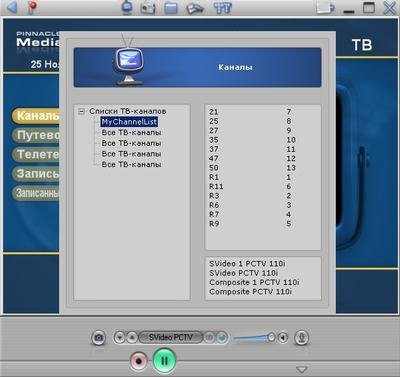Select channel 47 in the list
This screenshot has width=400, height=377.
pos(263,159)
